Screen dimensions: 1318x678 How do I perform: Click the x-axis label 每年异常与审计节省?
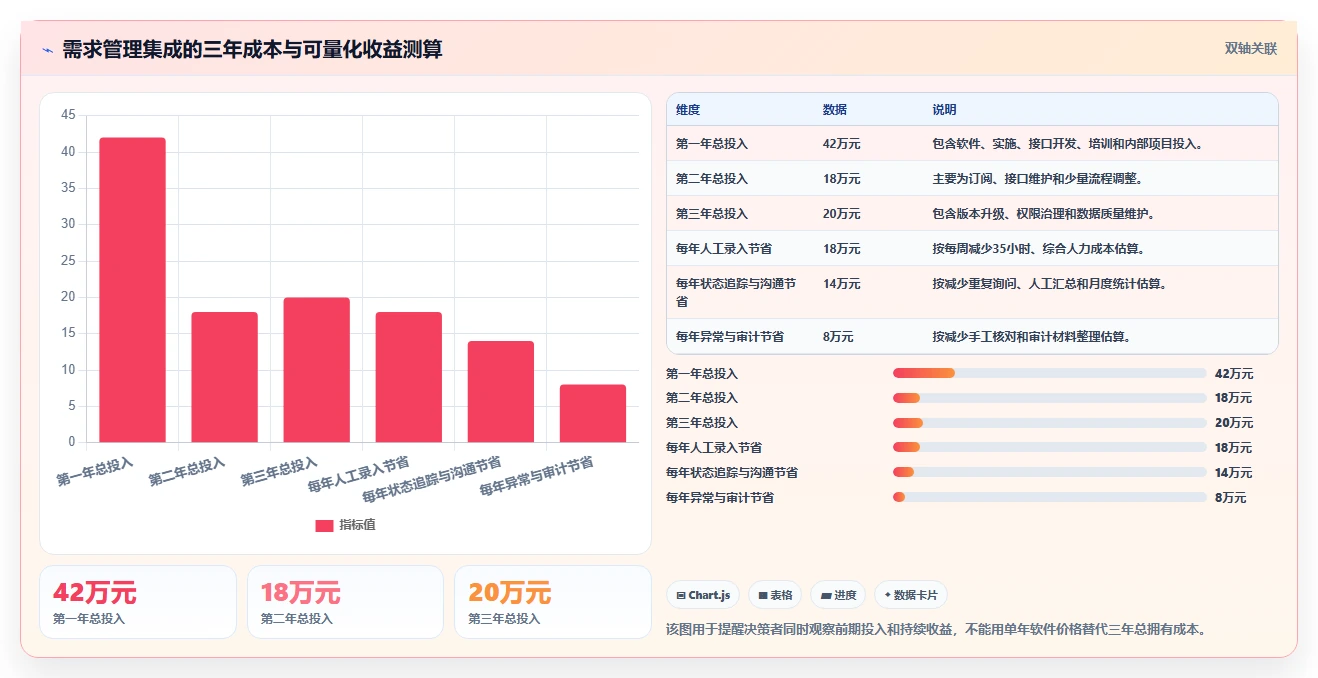point(537,477)
